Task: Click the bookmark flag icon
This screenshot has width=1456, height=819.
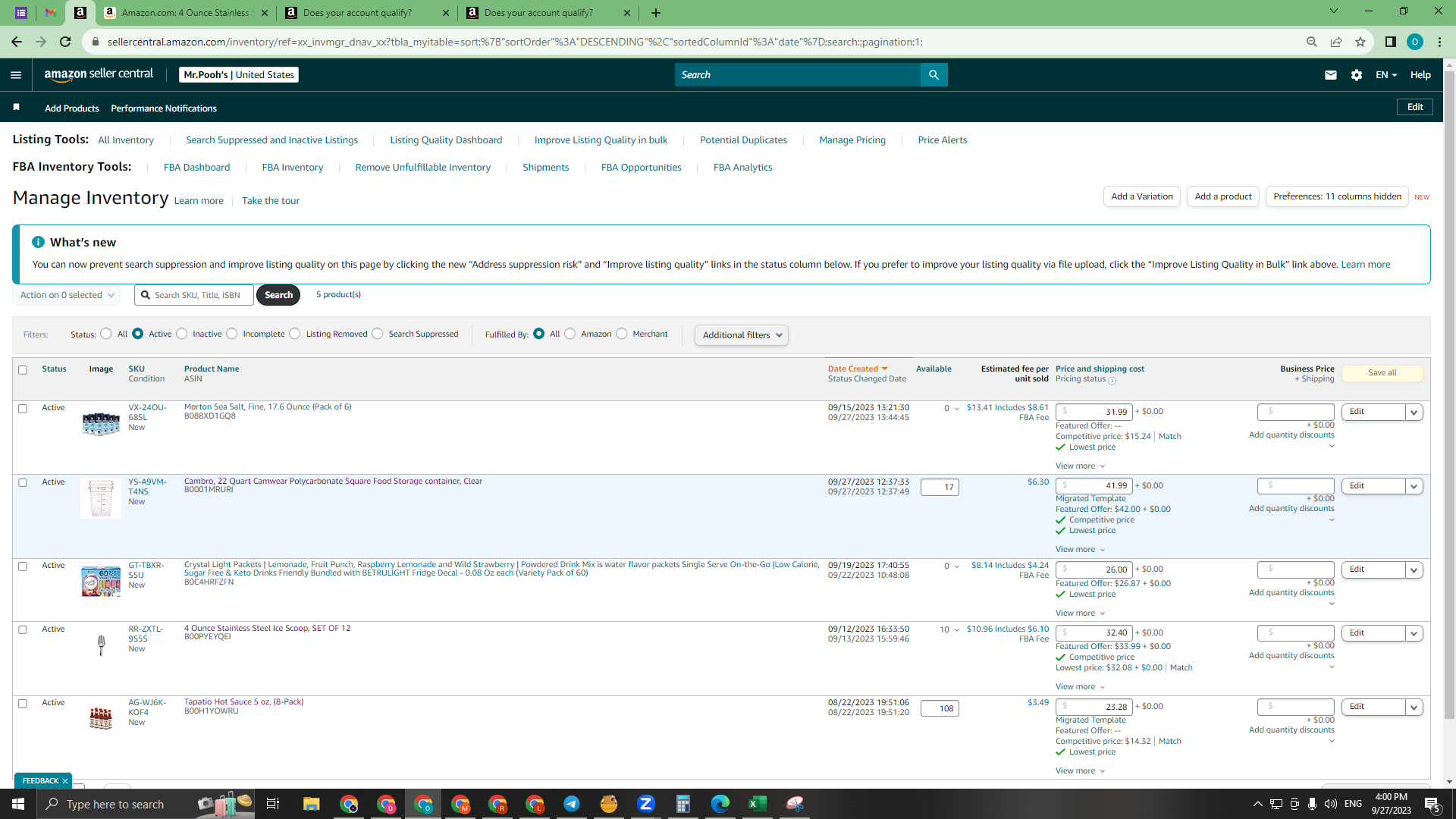Action: pos(16,107)
